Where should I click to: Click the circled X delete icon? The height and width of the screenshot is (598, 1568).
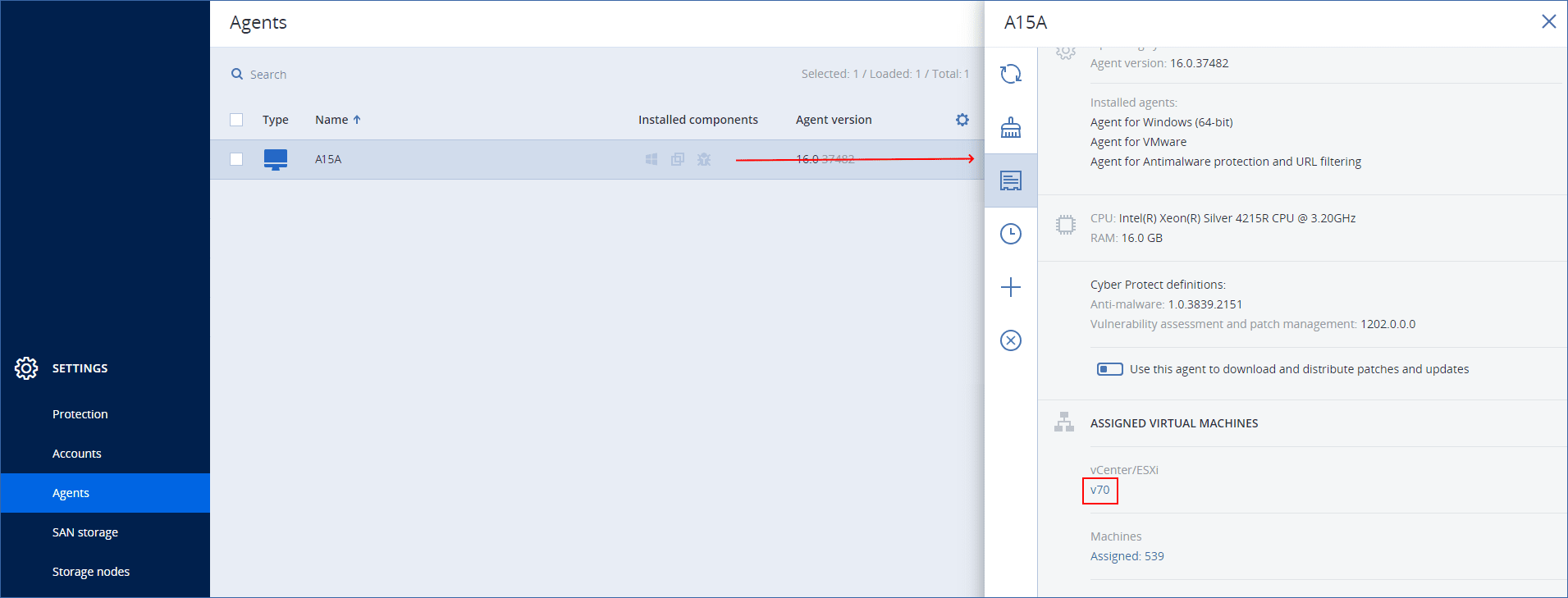point(1010,340)
